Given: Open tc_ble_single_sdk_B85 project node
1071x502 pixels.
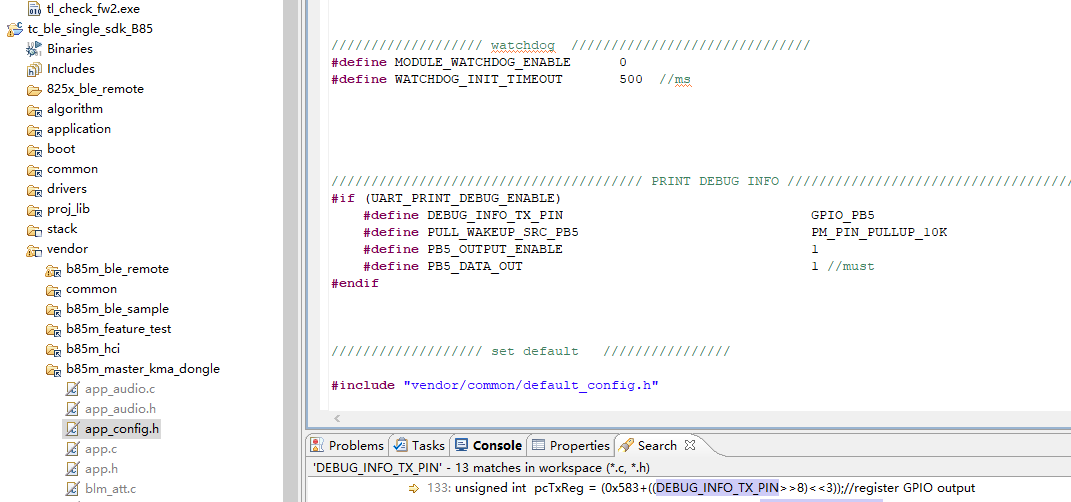Looking at the screenshot, I should pyautogui.click(x=90, y=29).
